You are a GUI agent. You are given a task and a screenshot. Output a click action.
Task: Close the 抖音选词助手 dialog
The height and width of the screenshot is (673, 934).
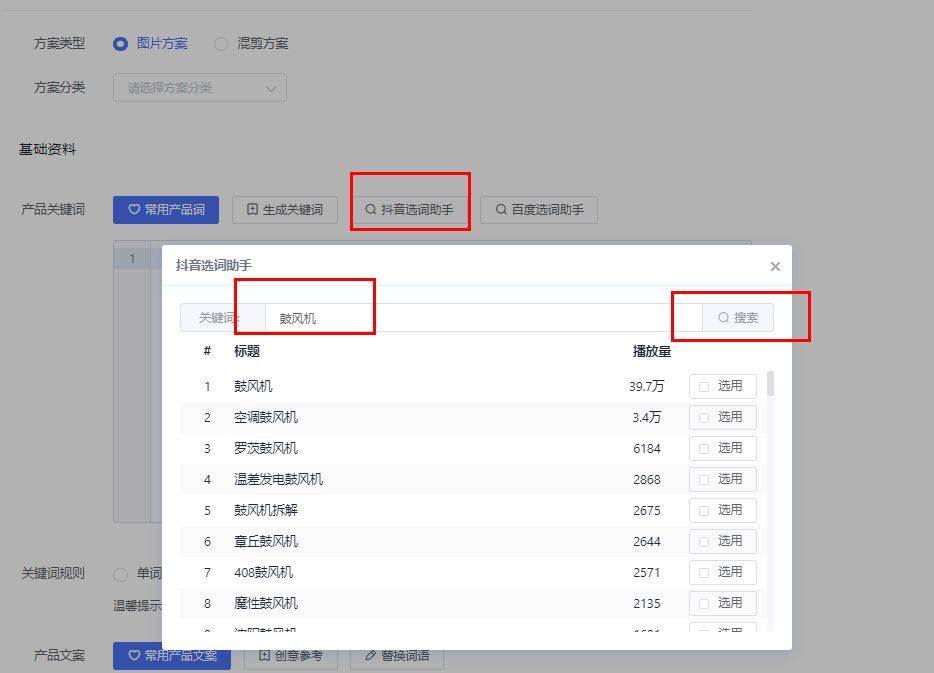pos(775,266)
